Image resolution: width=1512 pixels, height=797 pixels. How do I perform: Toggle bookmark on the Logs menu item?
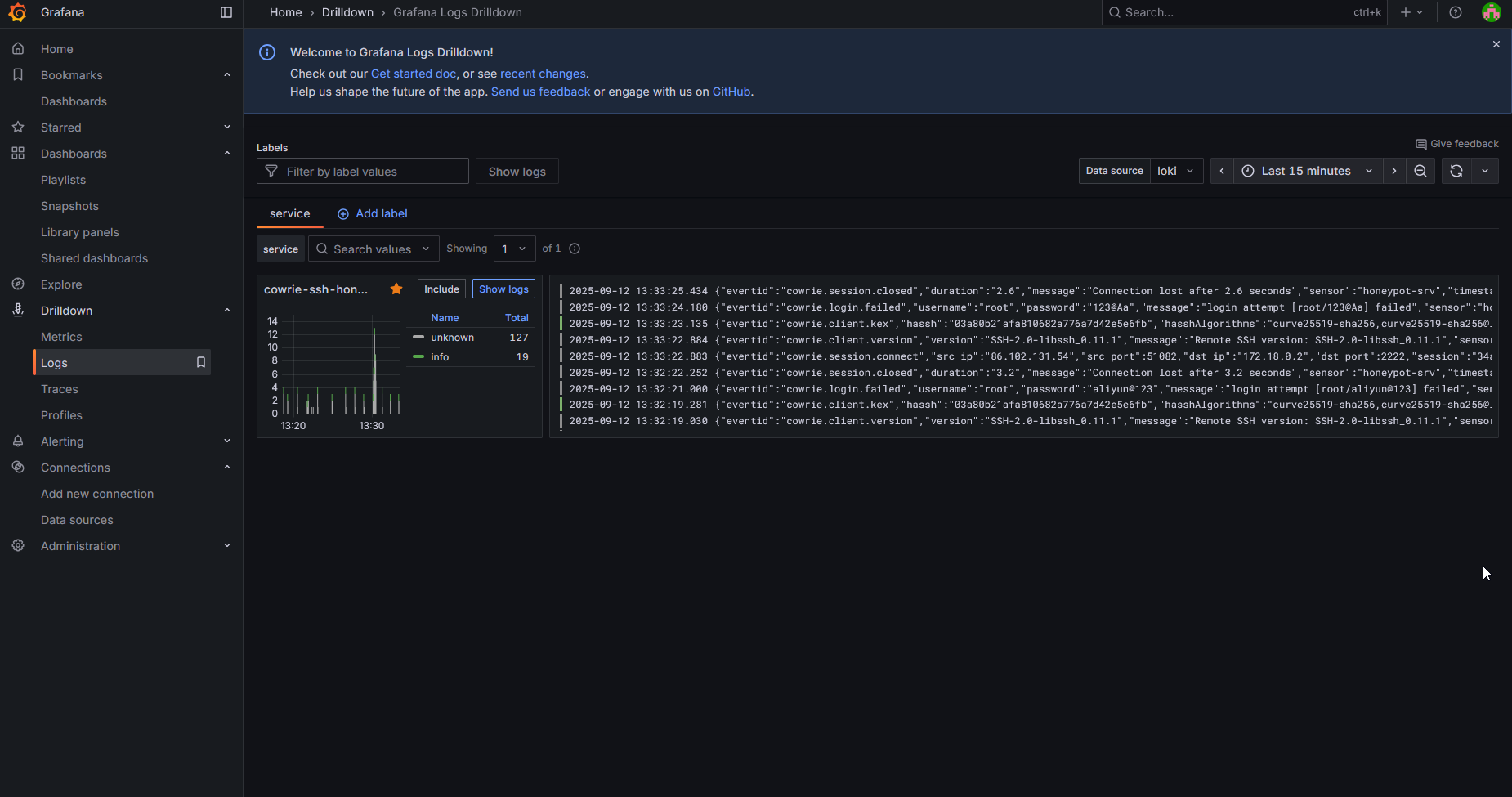(x=200, y=362)
